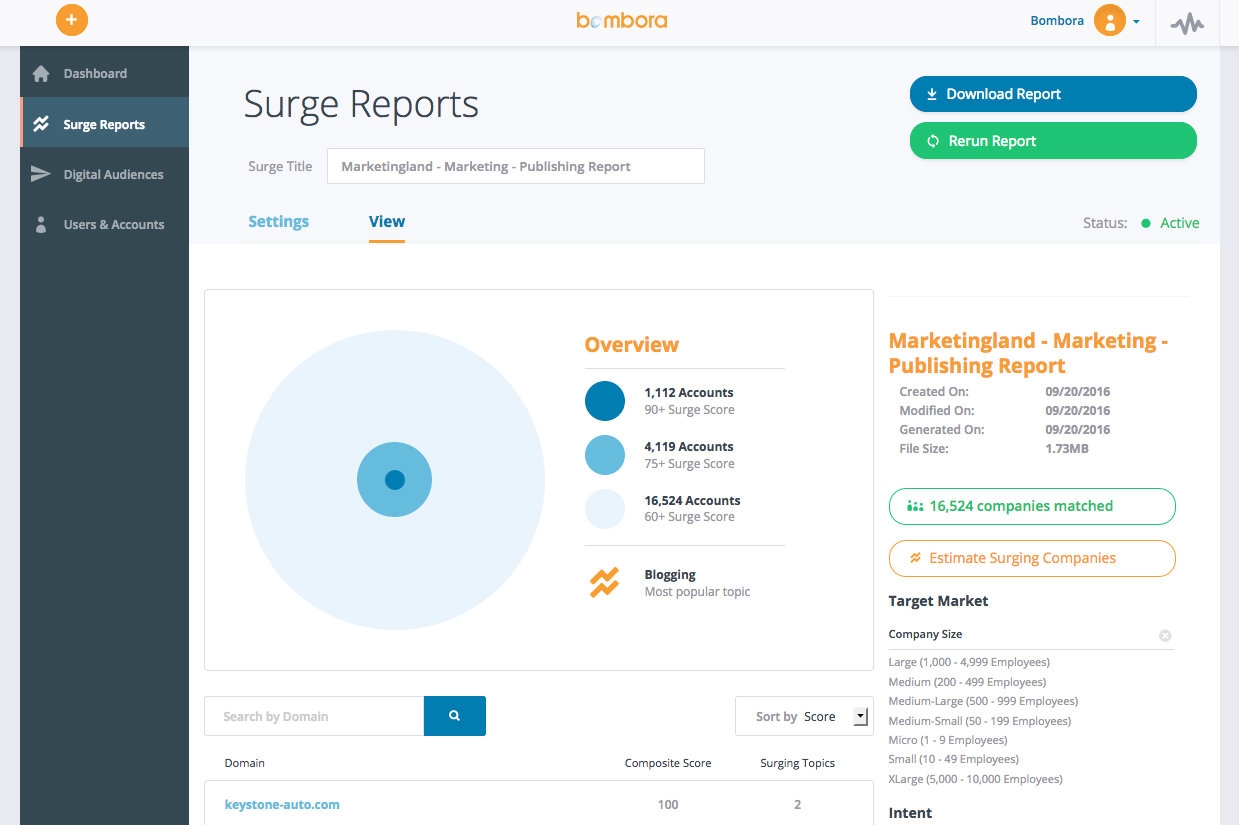Expand the Bombora account dropdown arrow
This screenshot has height=825, width=1239.
pos(1137,21)
